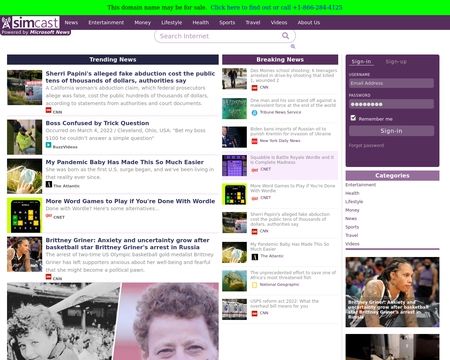
Task: Open trending Wordle grid thumbnail
Action: point(25,215)
